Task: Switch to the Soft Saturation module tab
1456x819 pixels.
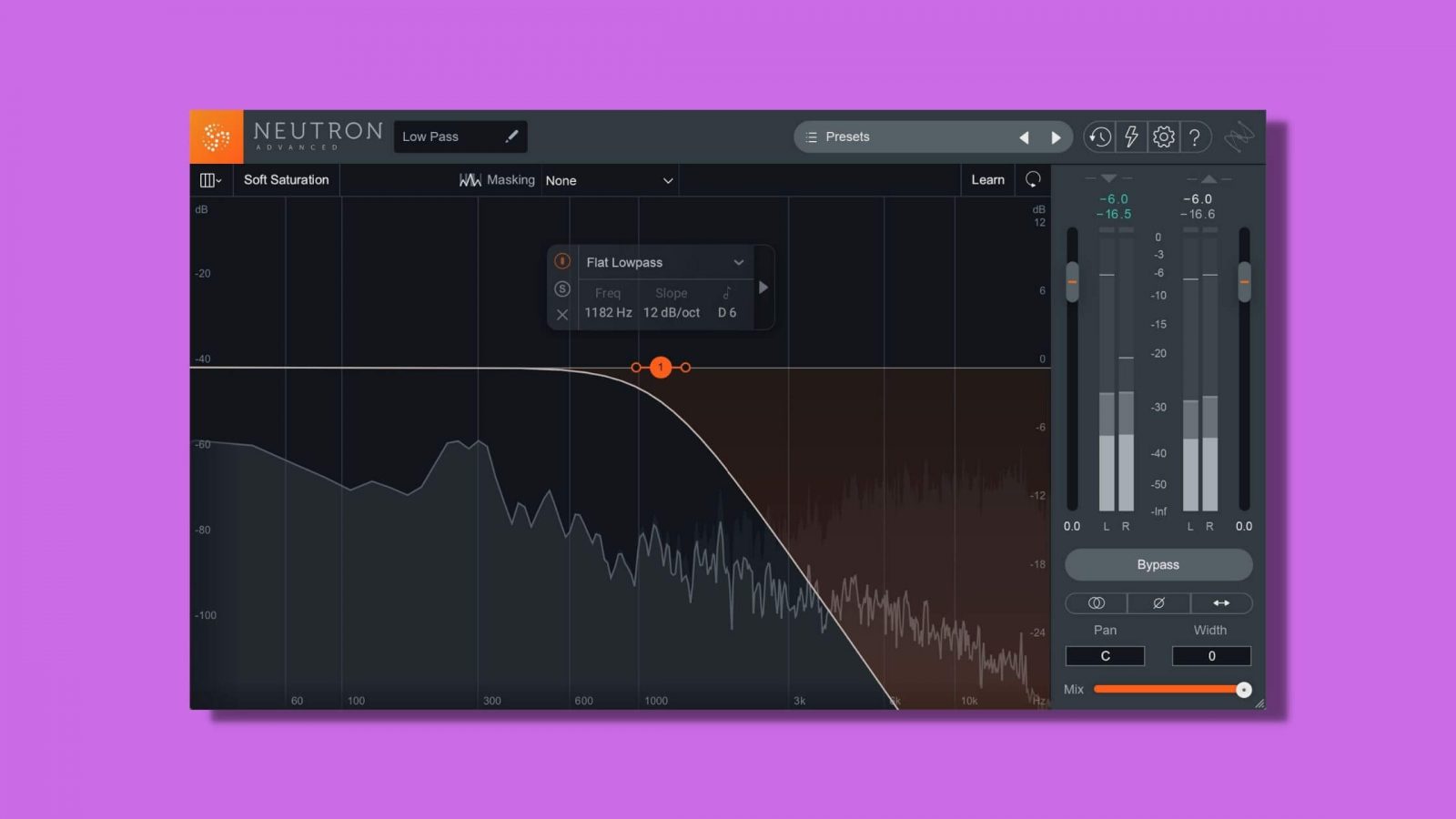Action: 285,179
